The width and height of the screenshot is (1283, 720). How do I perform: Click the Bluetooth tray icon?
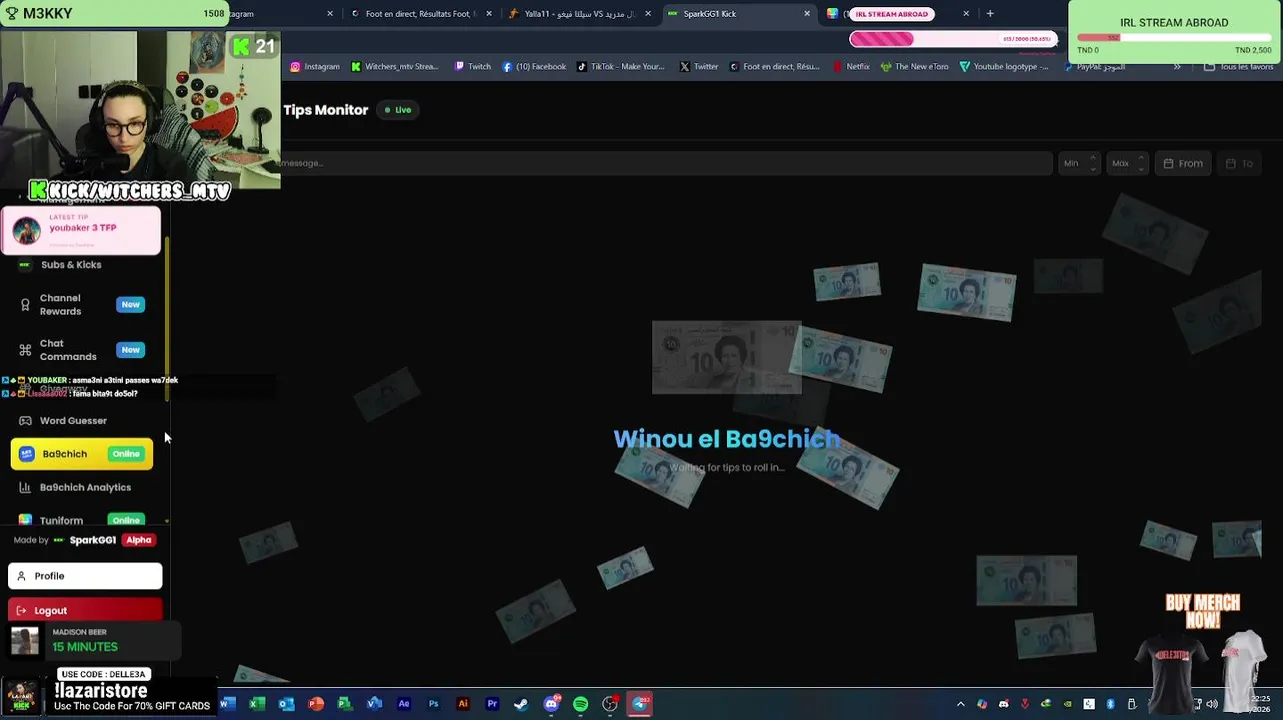[1110, 704]
